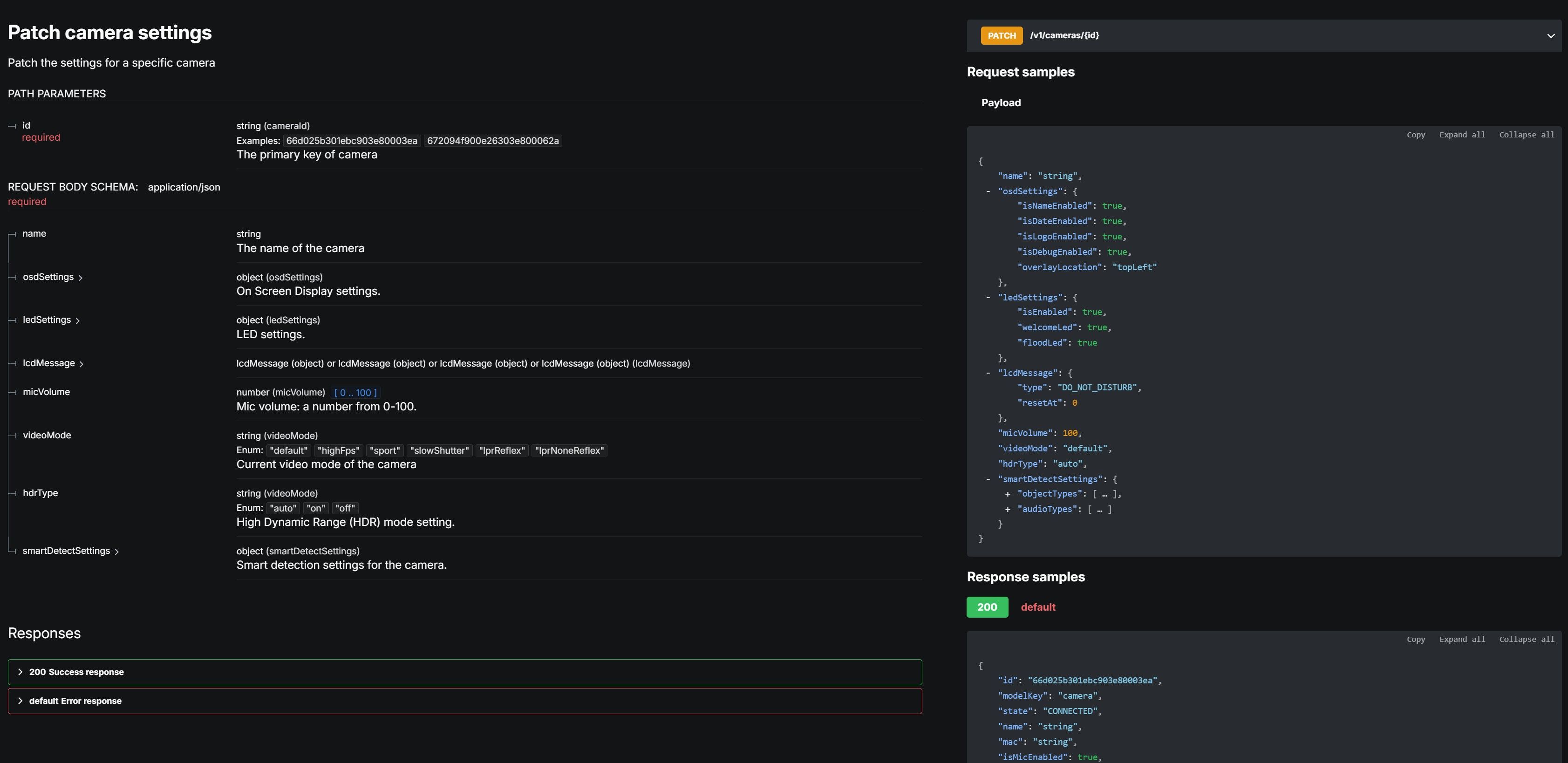The width and height of the screenshot is (1568, 763).
Task: Click Collapse all in response sample
Action: 1526,640
